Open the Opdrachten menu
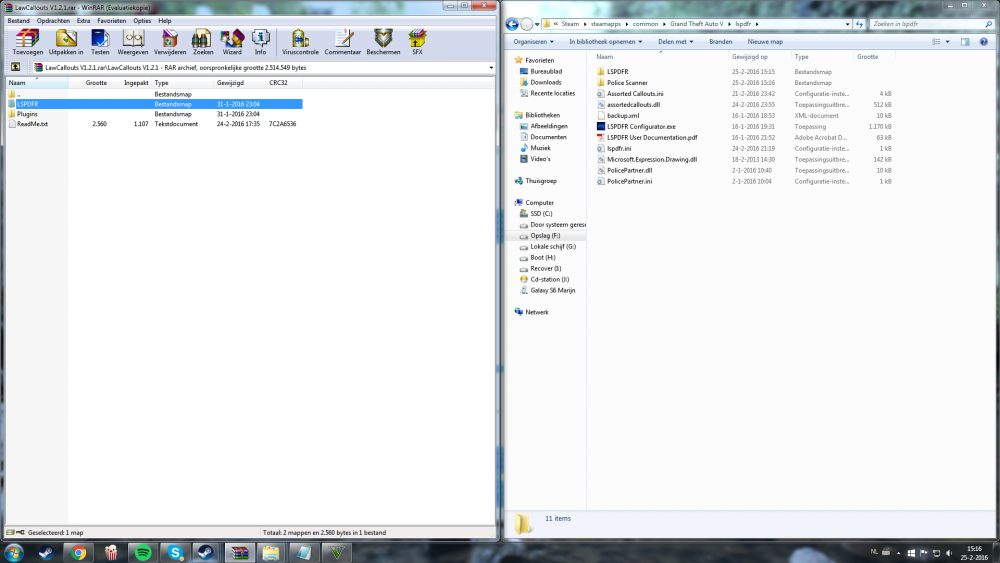 point(53,20)
